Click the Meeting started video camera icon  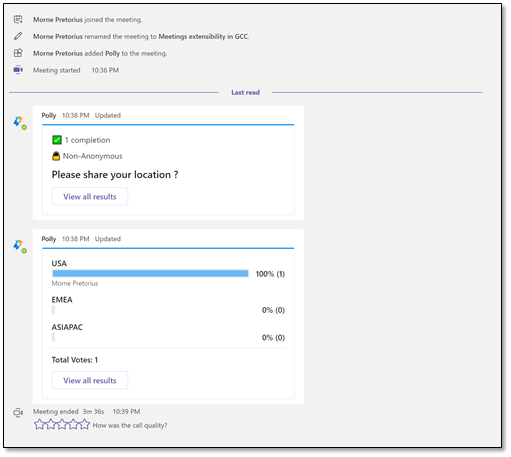point(18,70)
